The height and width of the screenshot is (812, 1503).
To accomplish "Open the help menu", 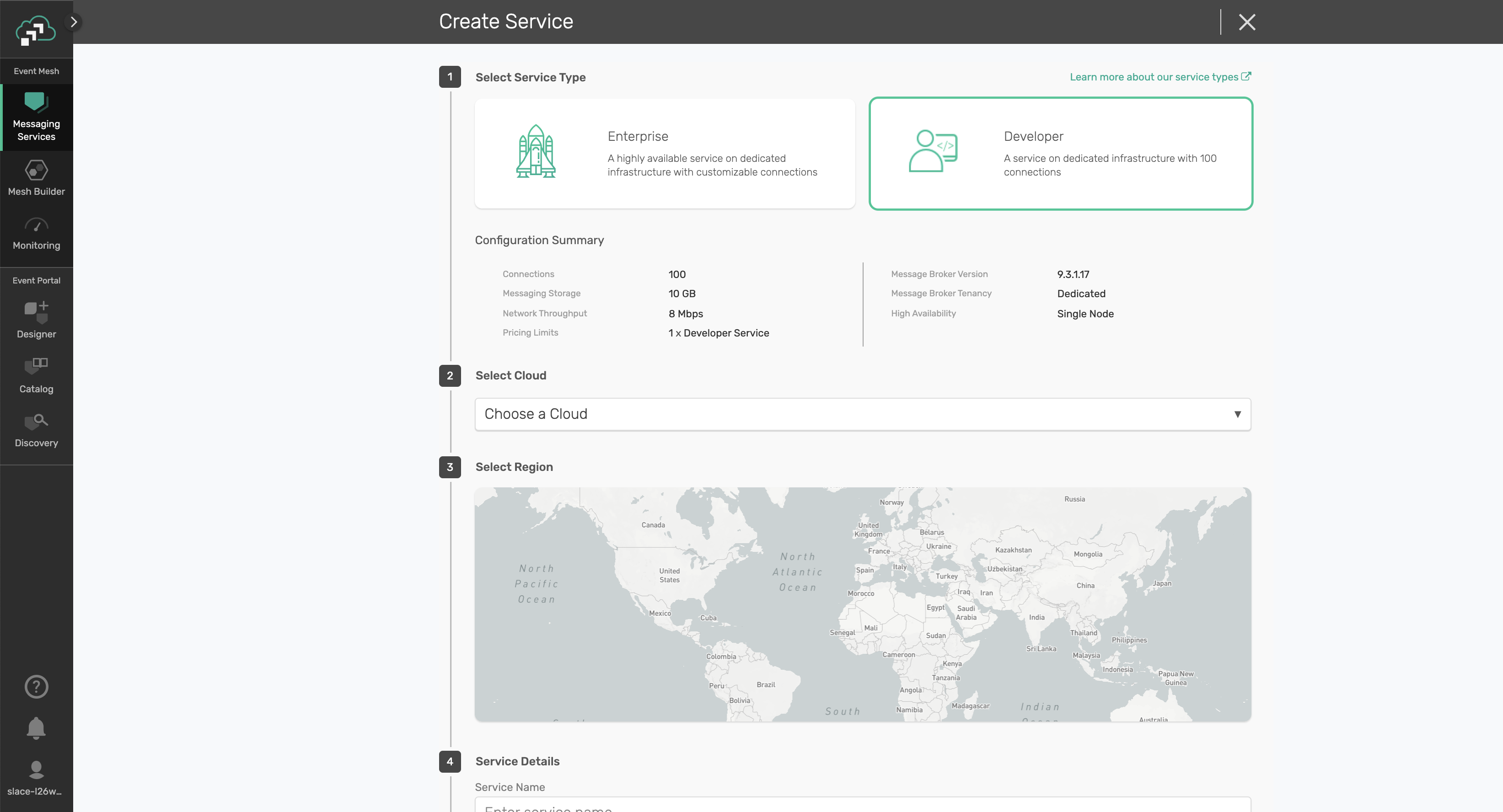I will pos(36,687).
